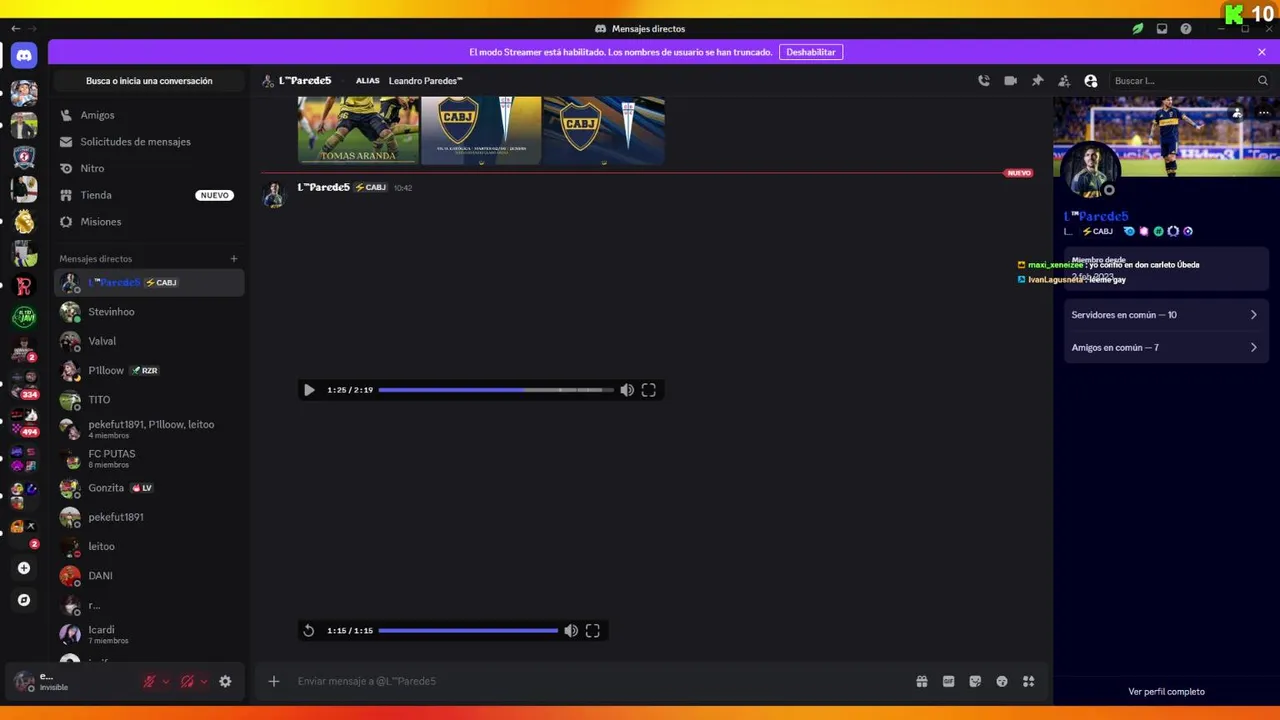Open the TITO direct message
Viewport: 1280px width, 720px height.
pyautogui.click(x=149, y=400)
